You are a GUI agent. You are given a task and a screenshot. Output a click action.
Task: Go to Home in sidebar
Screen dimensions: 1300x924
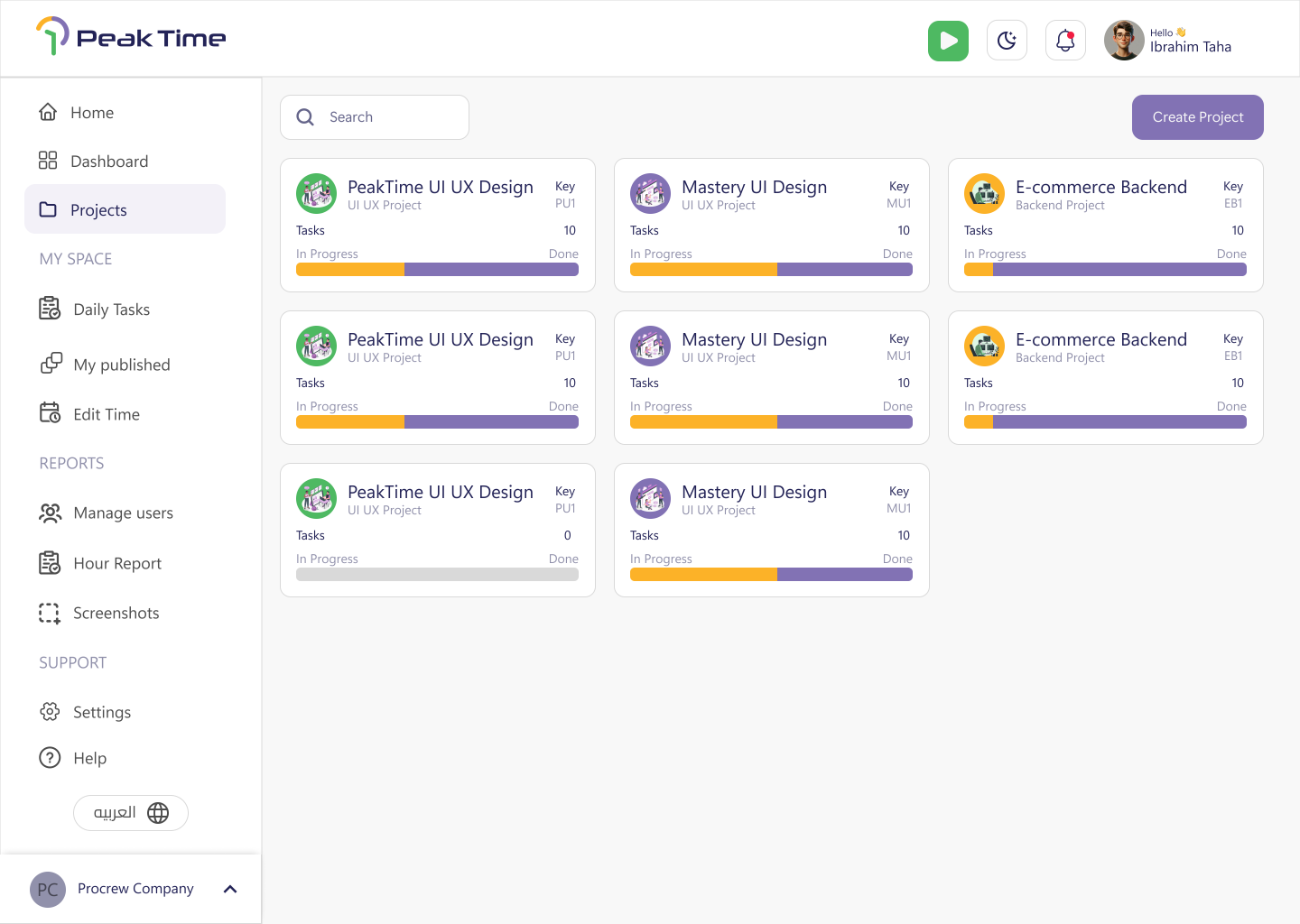[125, 113]
